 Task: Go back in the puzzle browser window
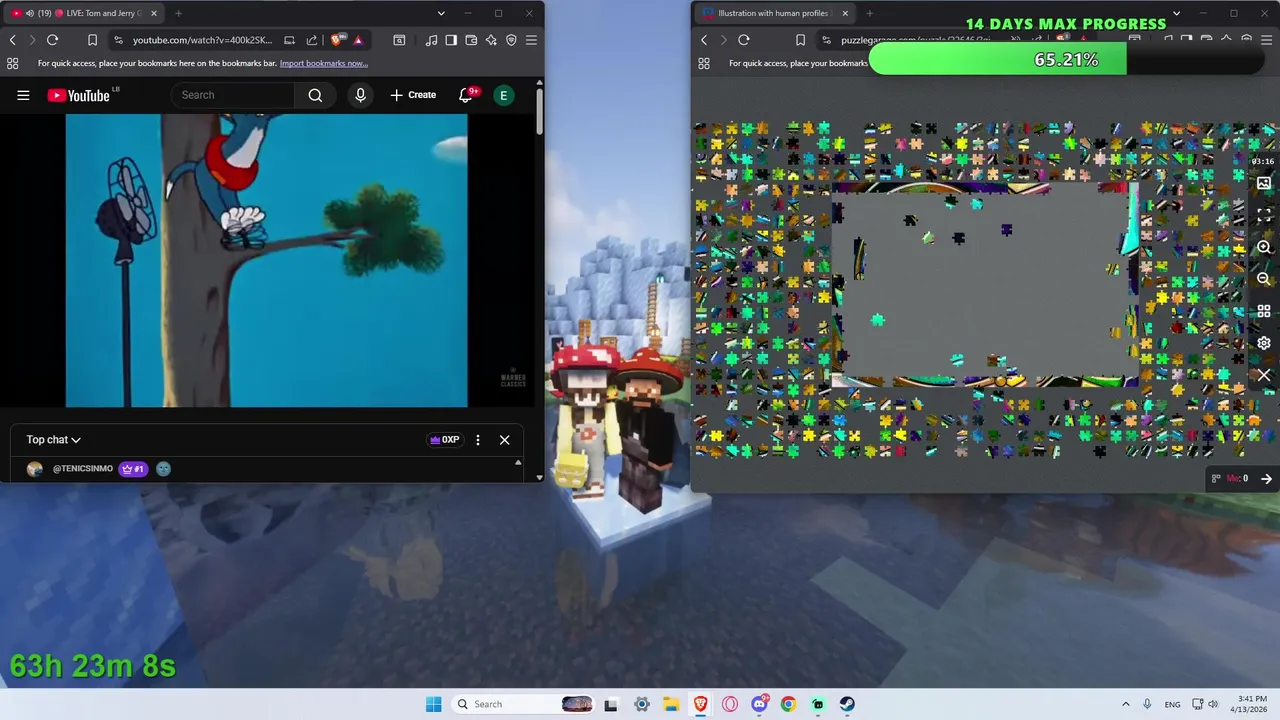click(x=704, y=40)
